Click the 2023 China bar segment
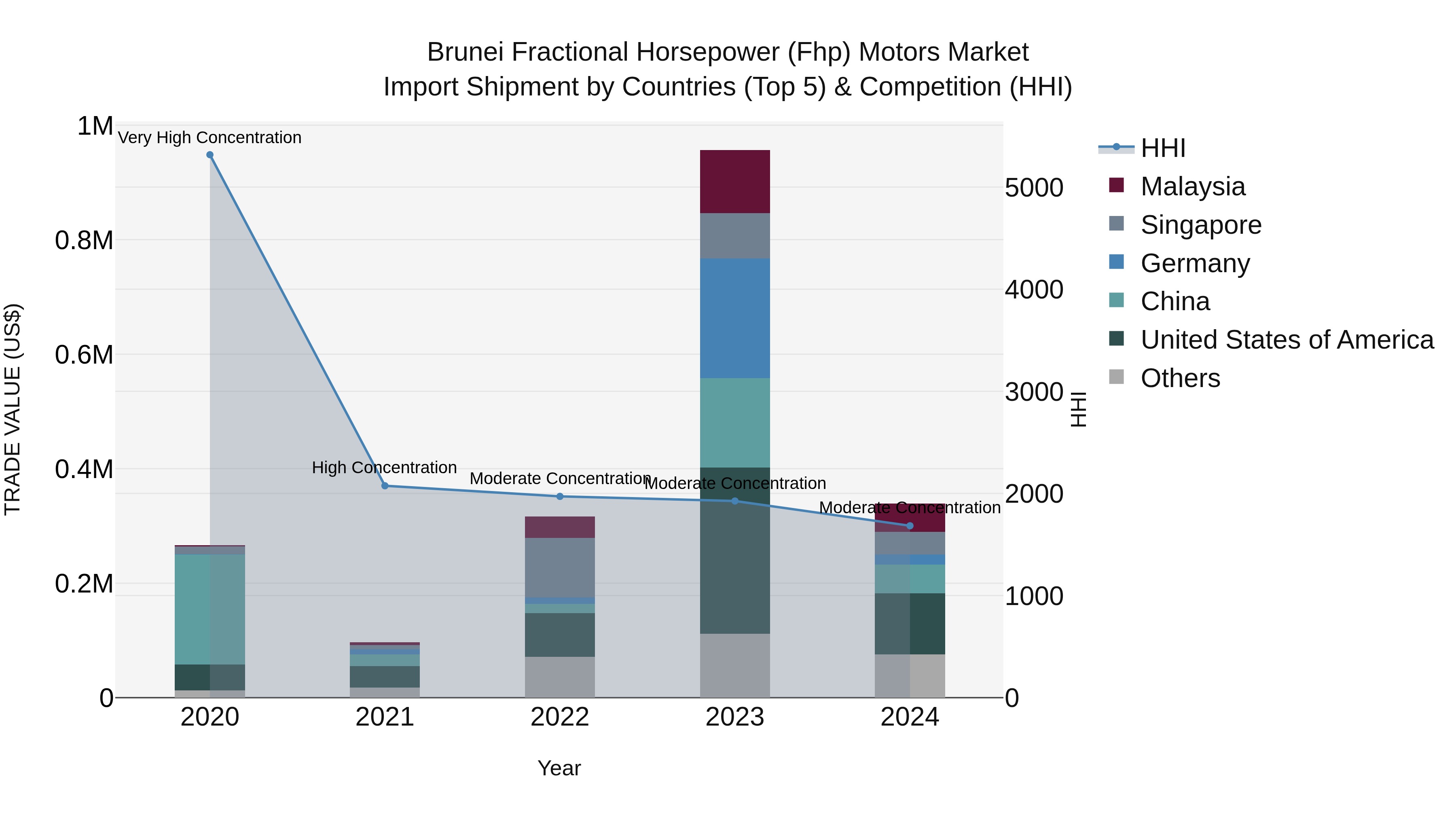 (735, 423)
